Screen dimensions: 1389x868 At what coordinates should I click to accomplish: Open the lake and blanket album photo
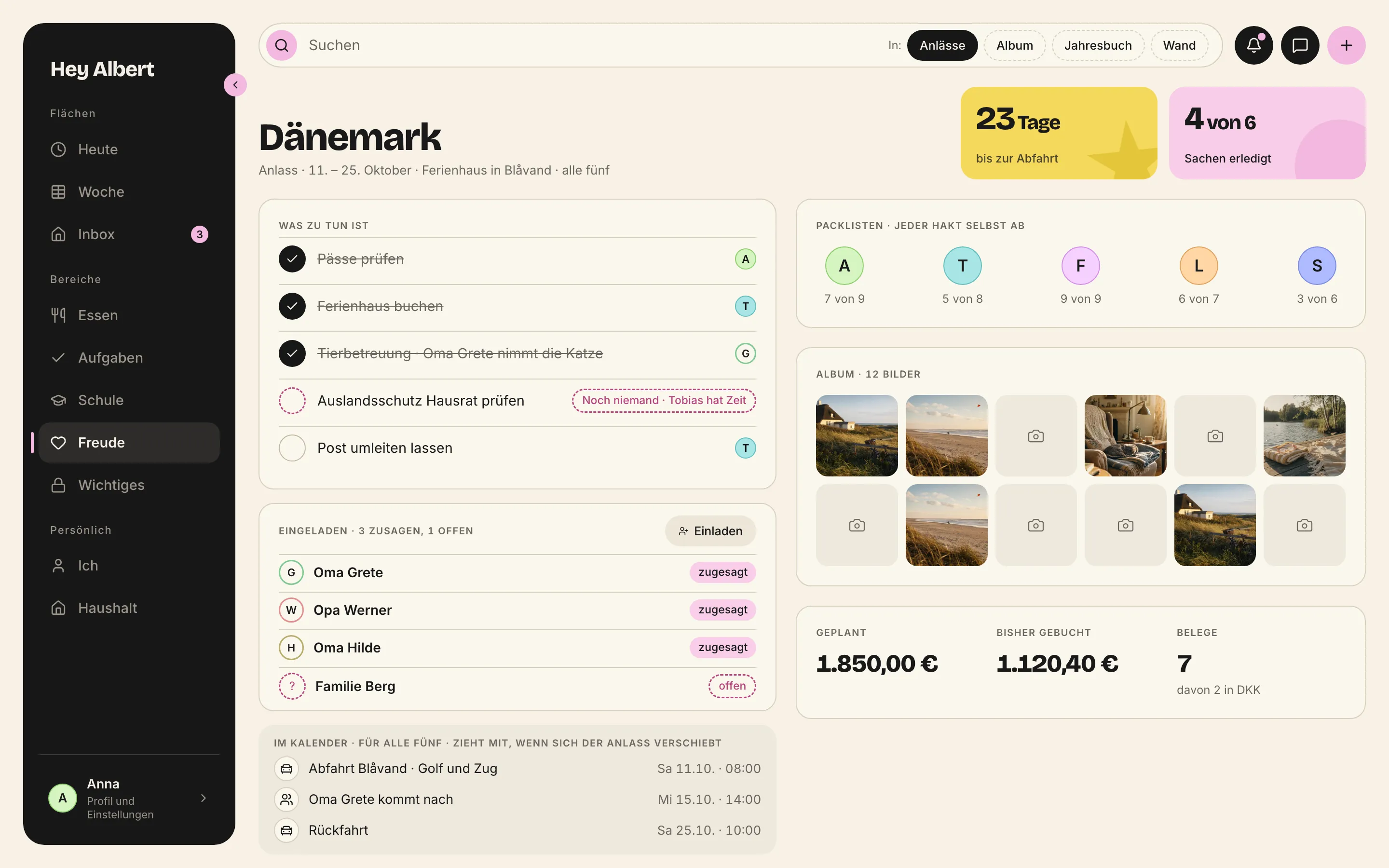(1304, 436)
